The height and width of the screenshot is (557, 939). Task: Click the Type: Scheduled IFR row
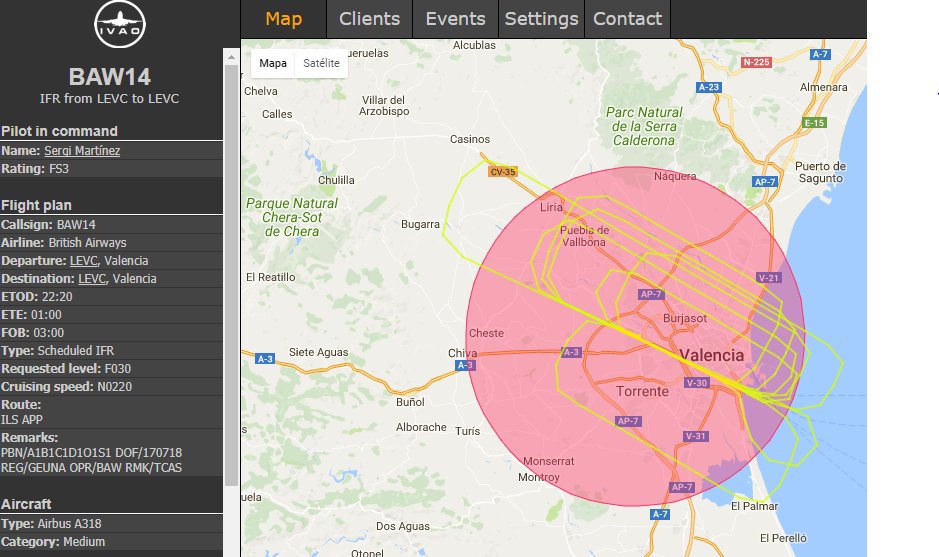111,350
